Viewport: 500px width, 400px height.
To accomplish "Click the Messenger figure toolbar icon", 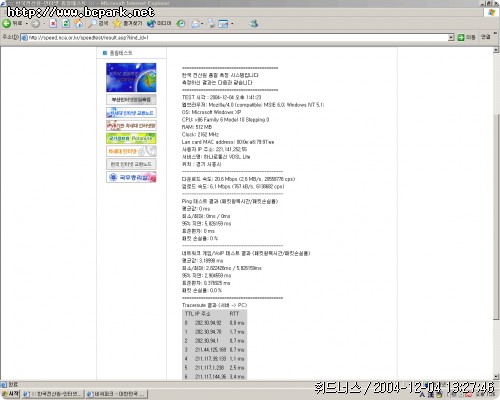I will (x=254, y=24).
